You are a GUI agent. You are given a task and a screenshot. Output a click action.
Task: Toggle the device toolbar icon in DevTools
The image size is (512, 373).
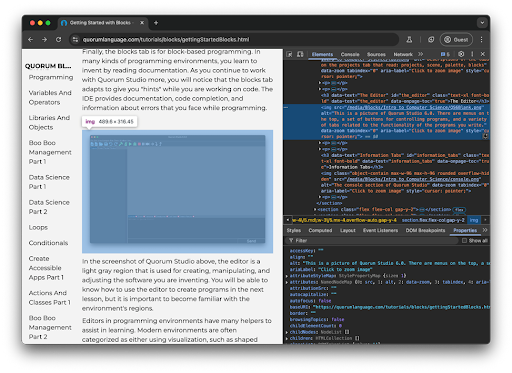pos(300,54)
